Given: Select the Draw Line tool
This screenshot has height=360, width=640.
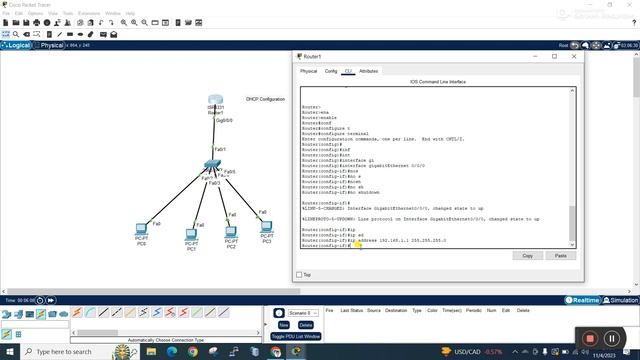Looking at the screenshot, I should click(x=60, y=34).
